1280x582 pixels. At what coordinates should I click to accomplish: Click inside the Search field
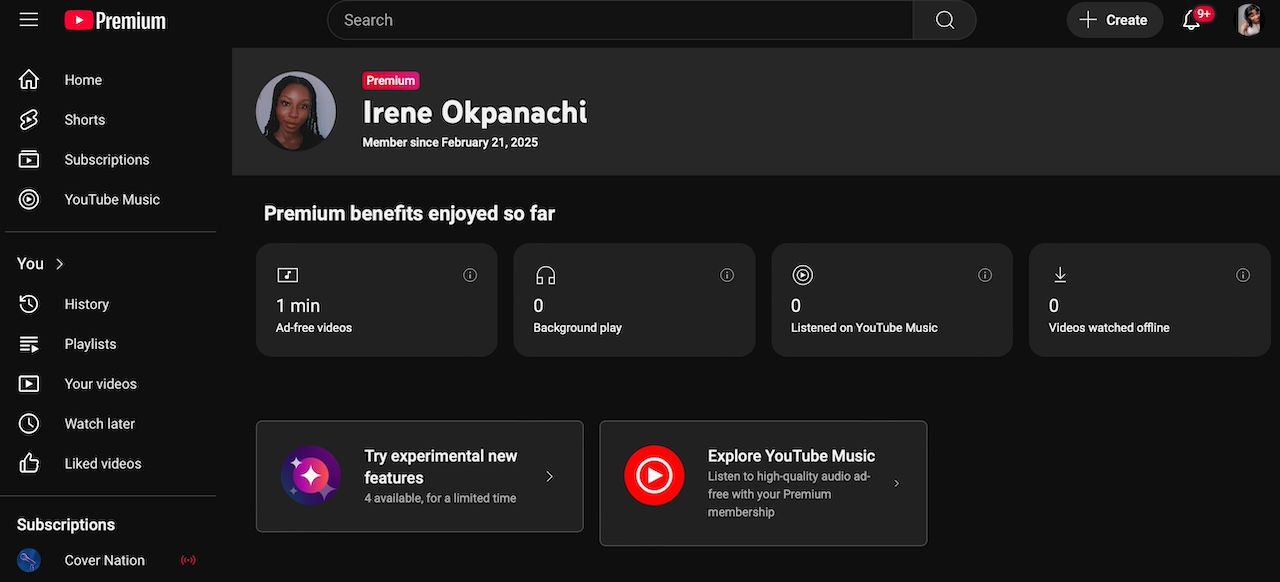[x=620, y=20]
